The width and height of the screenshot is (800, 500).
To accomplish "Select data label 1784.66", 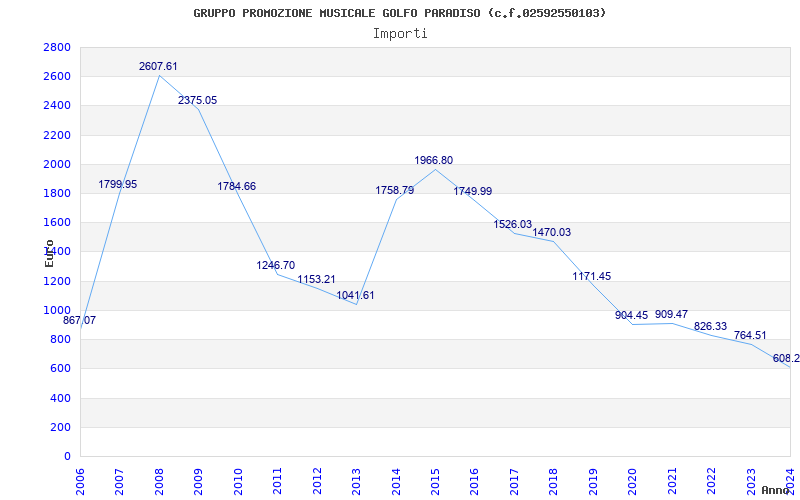I will tap(237, 187).
